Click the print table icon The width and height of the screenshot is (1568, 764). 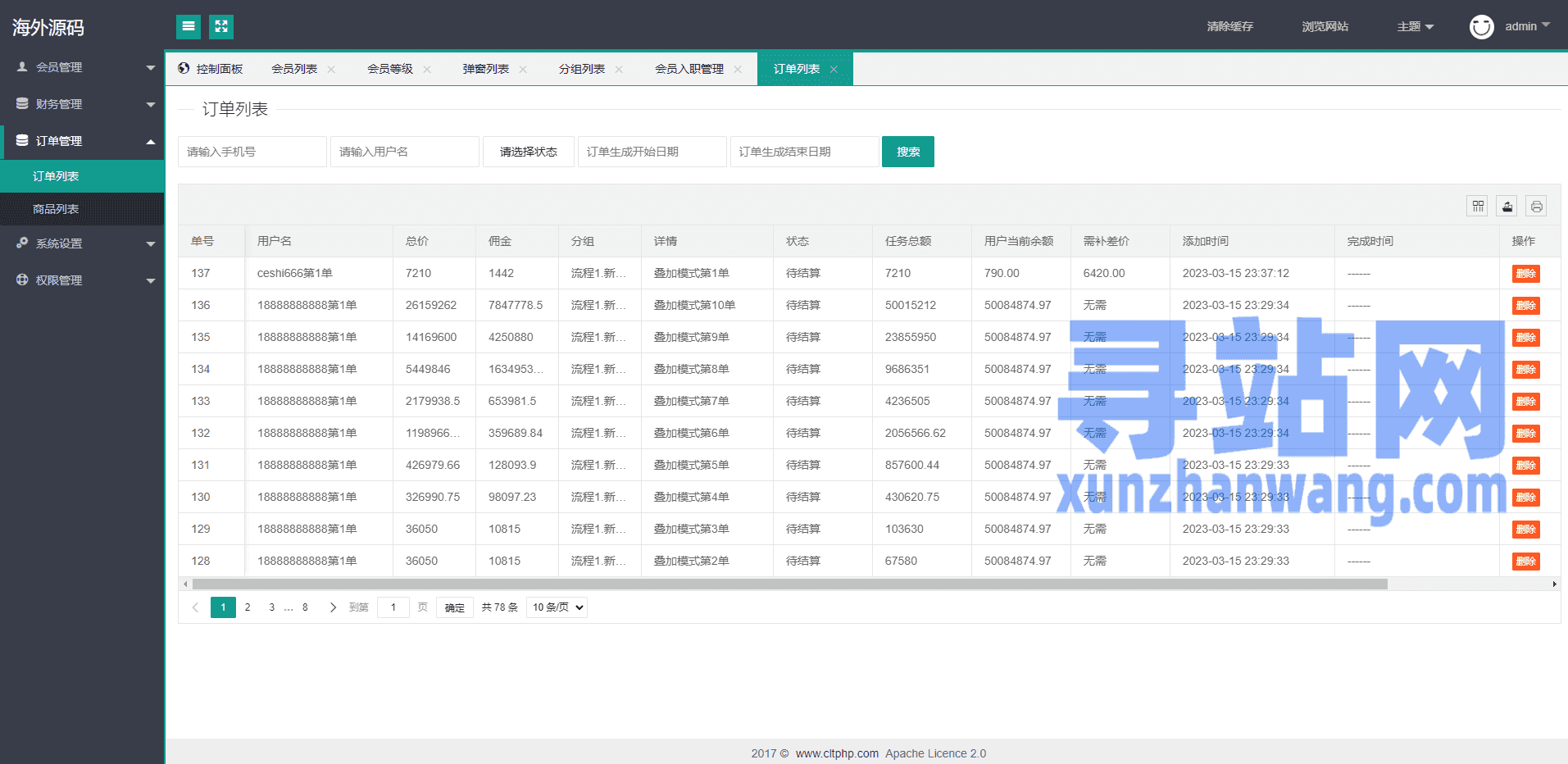(x=1536, y=207)
